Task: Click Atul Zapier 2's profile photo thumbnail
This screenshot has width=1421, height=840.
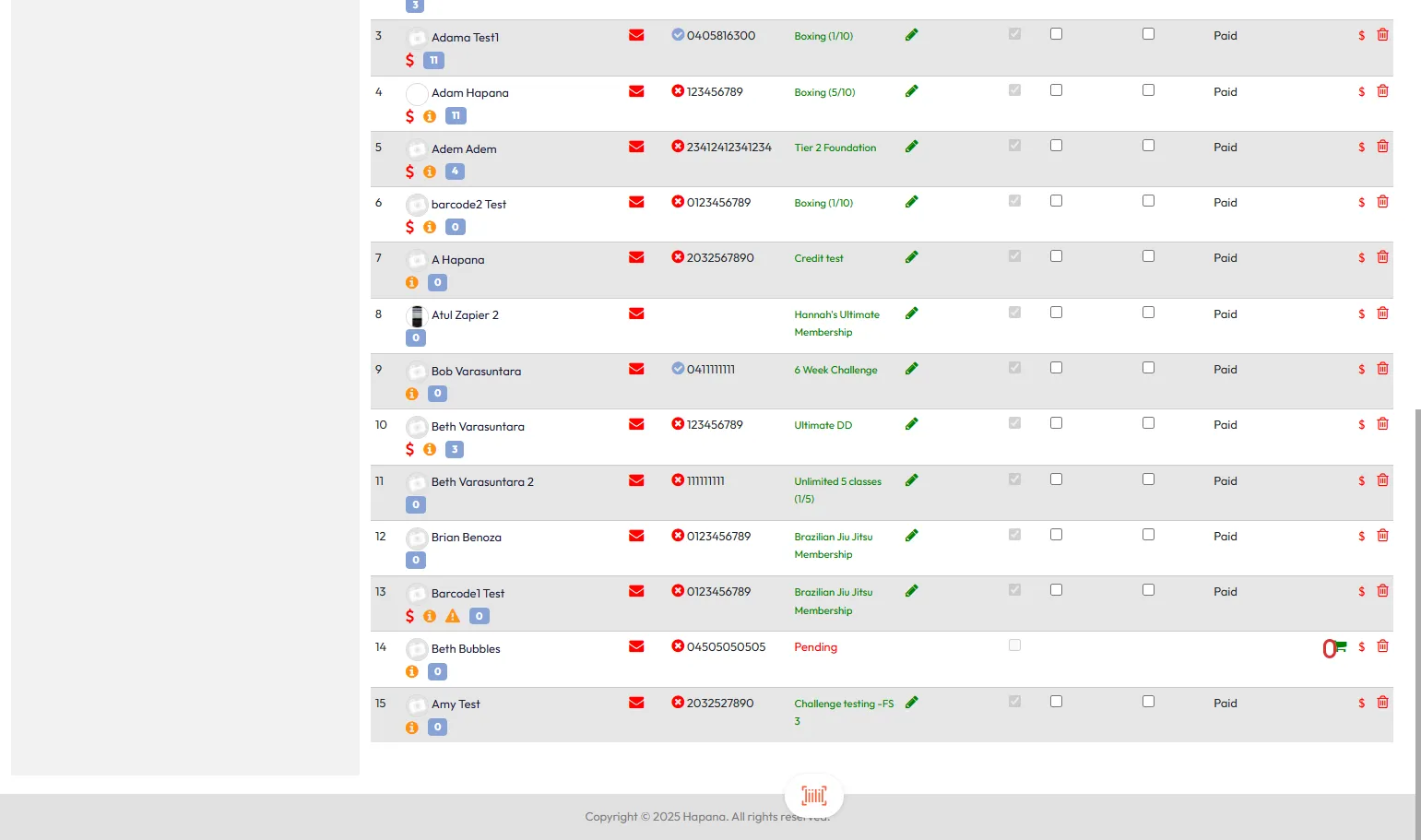Action: click(417, 316)
